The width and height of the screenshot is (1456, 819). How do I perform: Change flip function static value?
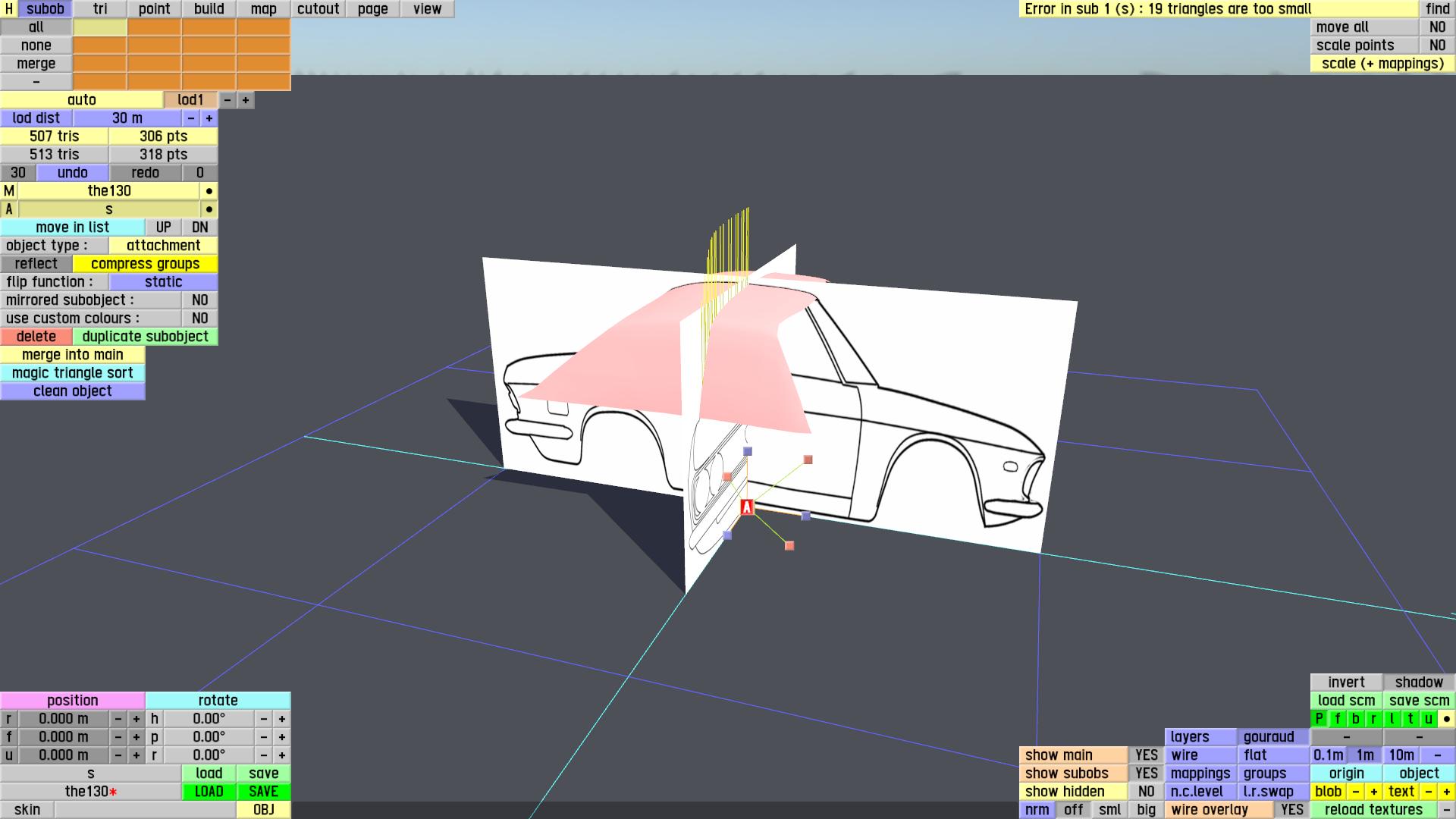tap(163, 282)
